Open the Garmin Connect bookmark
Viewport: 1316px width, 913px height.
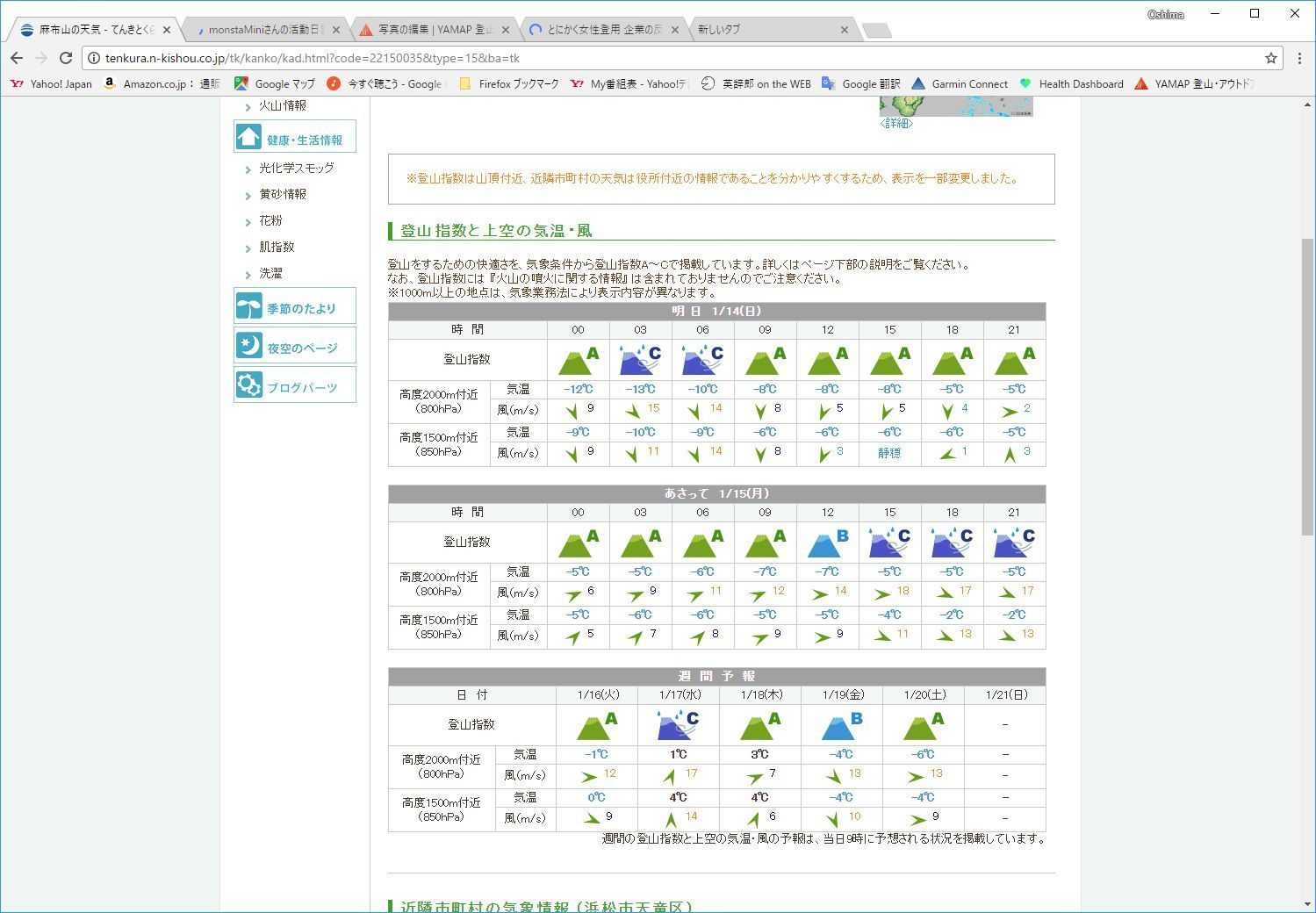pyautogui.click(x=960, y=84)
